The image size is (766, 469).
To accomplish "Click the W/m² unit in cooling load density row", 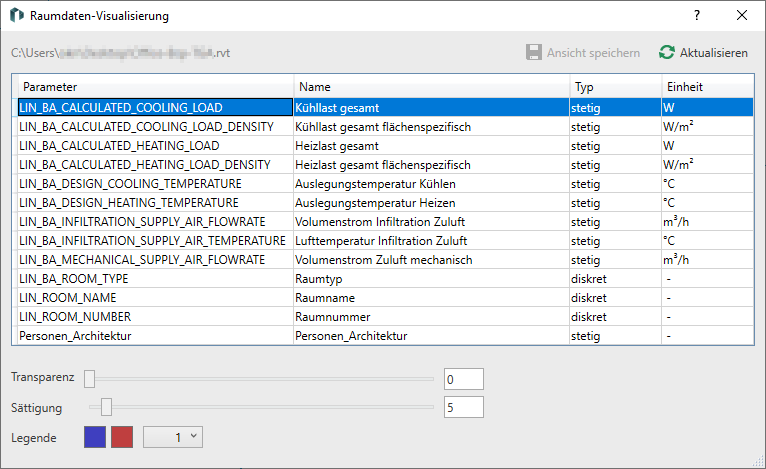I will coord(707,127).
